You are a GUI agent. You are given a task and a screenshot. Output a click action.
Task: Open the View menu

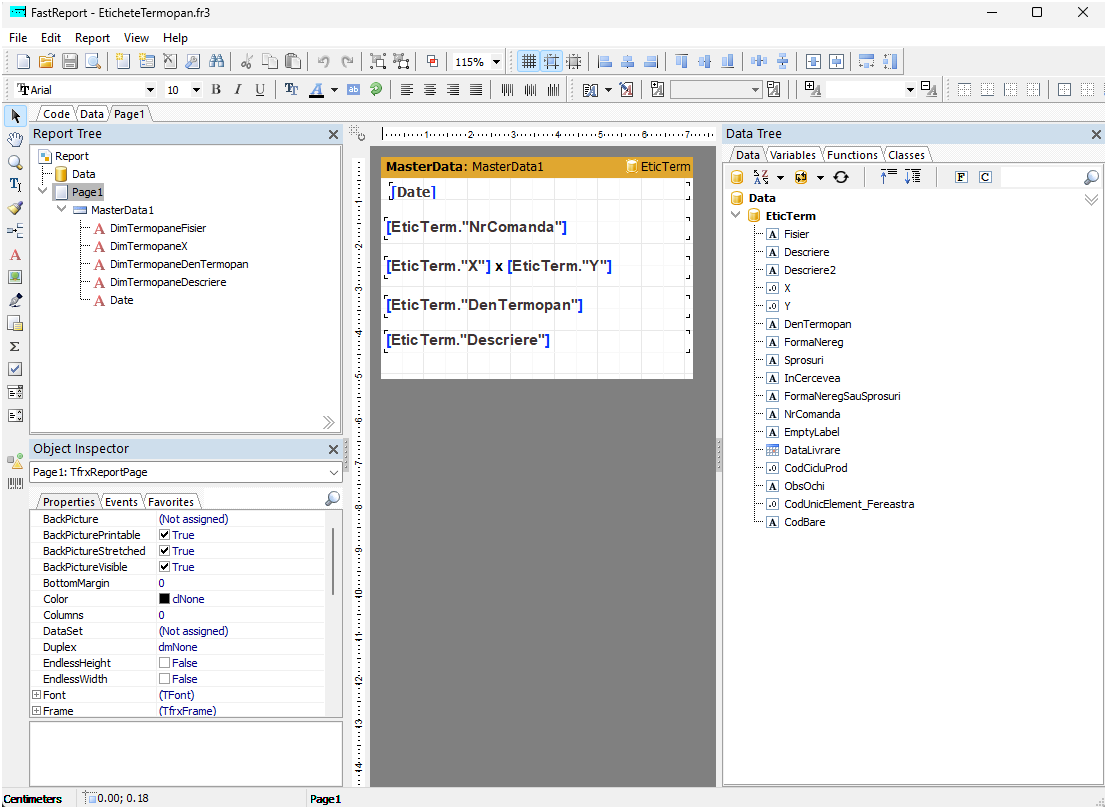(x=136, y=38)
